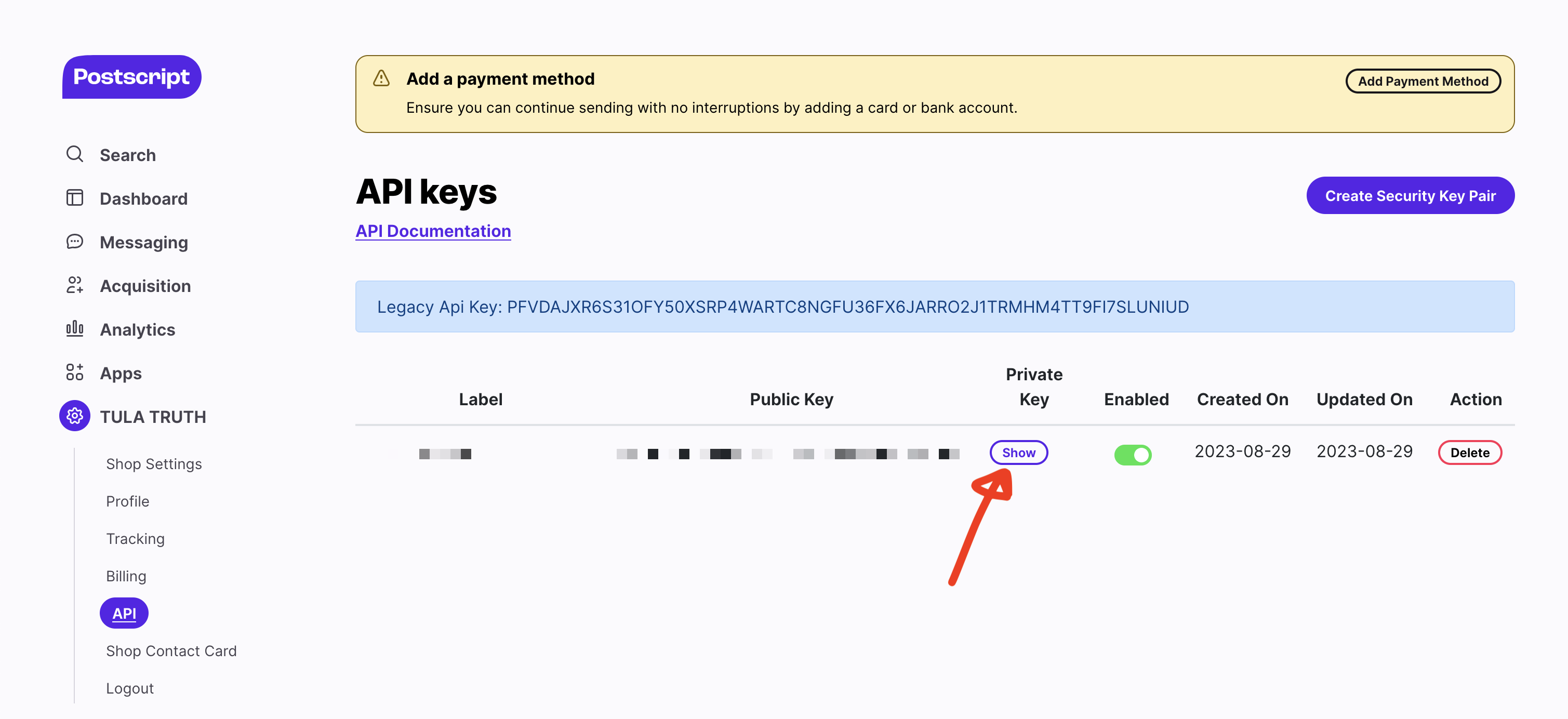
Task: Select Tracking in the settings submenu
Action: (x=135, y=539)
